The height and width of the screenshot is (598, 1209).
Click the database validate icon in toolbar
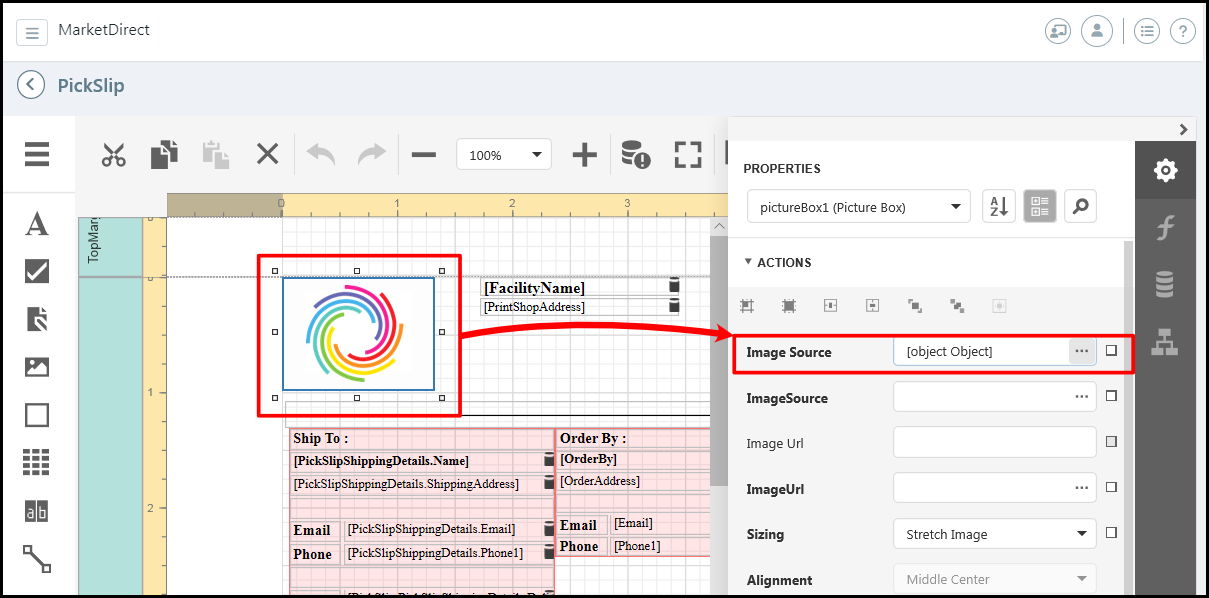[x=635, y=155]
